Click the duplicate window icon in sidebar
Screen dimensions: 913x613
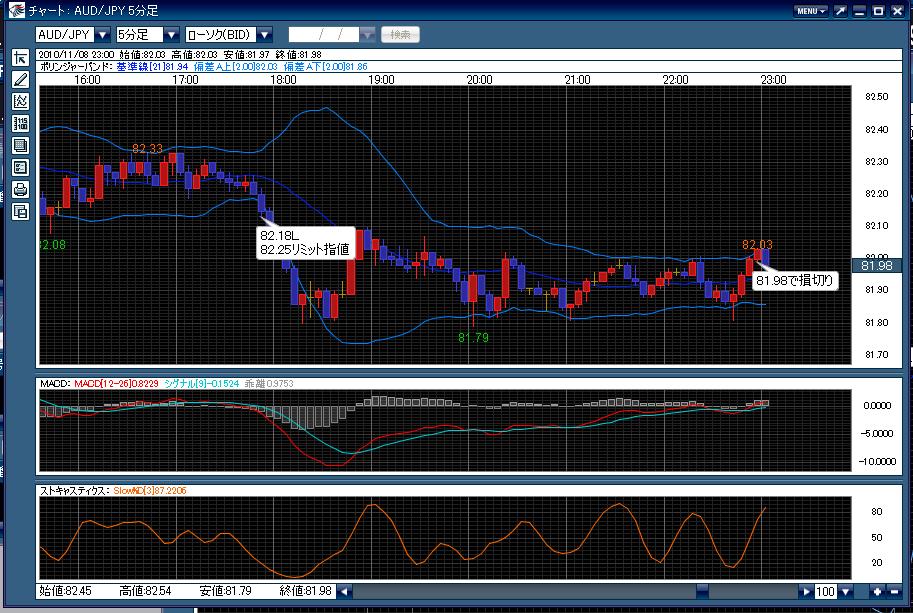(20, 211)
